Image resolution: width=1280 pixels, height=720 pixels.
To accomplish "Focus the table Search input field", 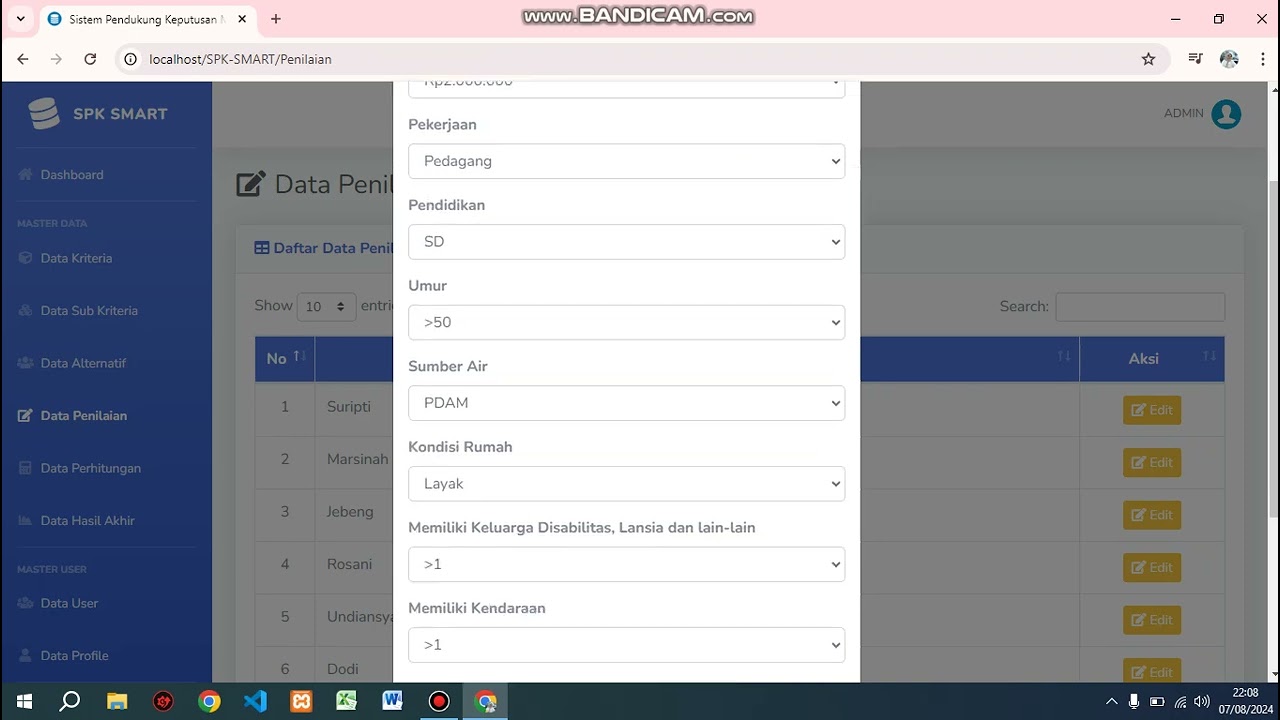I will tap(1140, 307).
